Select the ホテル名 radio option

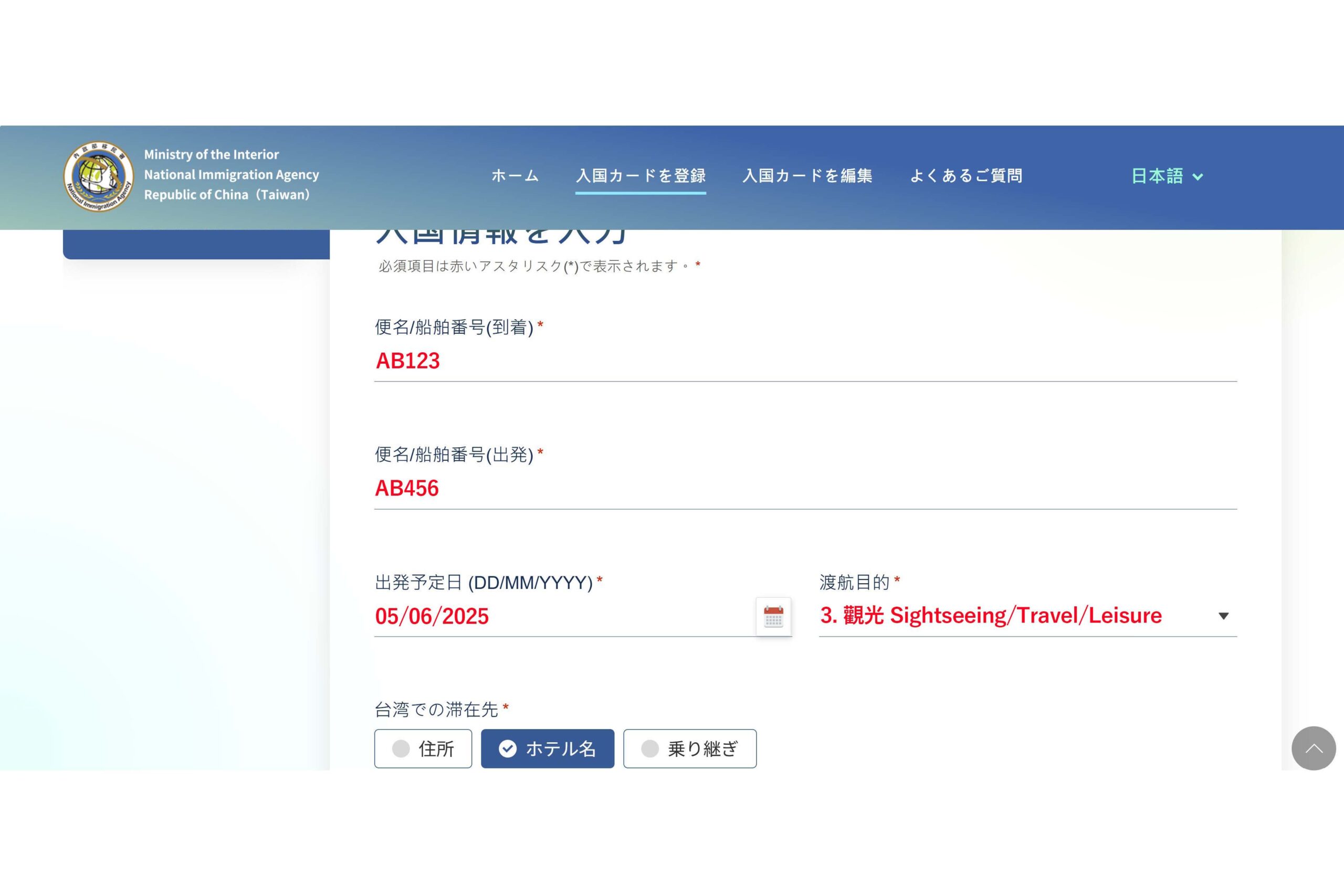(x=548, y=749)
